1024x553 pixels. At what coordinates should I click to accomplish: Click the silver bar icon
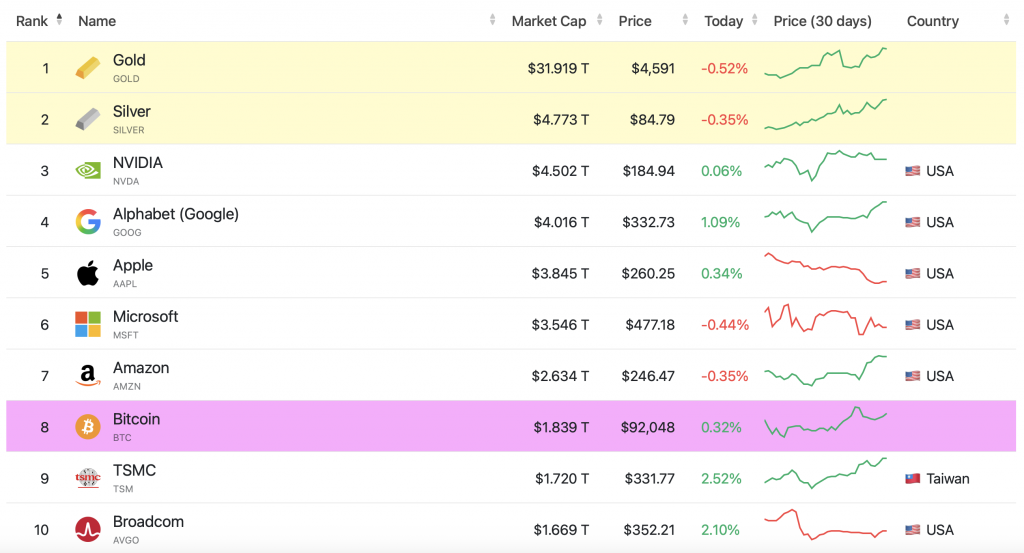[x=88, y=119]
